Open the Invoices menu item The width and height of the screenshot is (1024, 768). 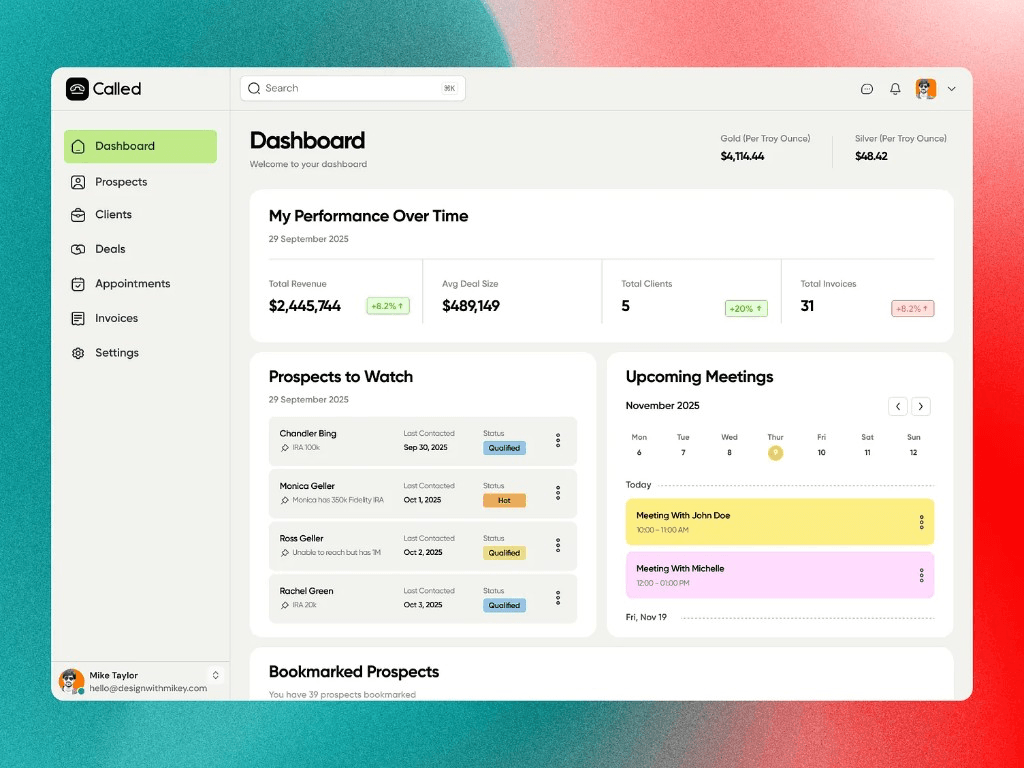coord(140,319)
